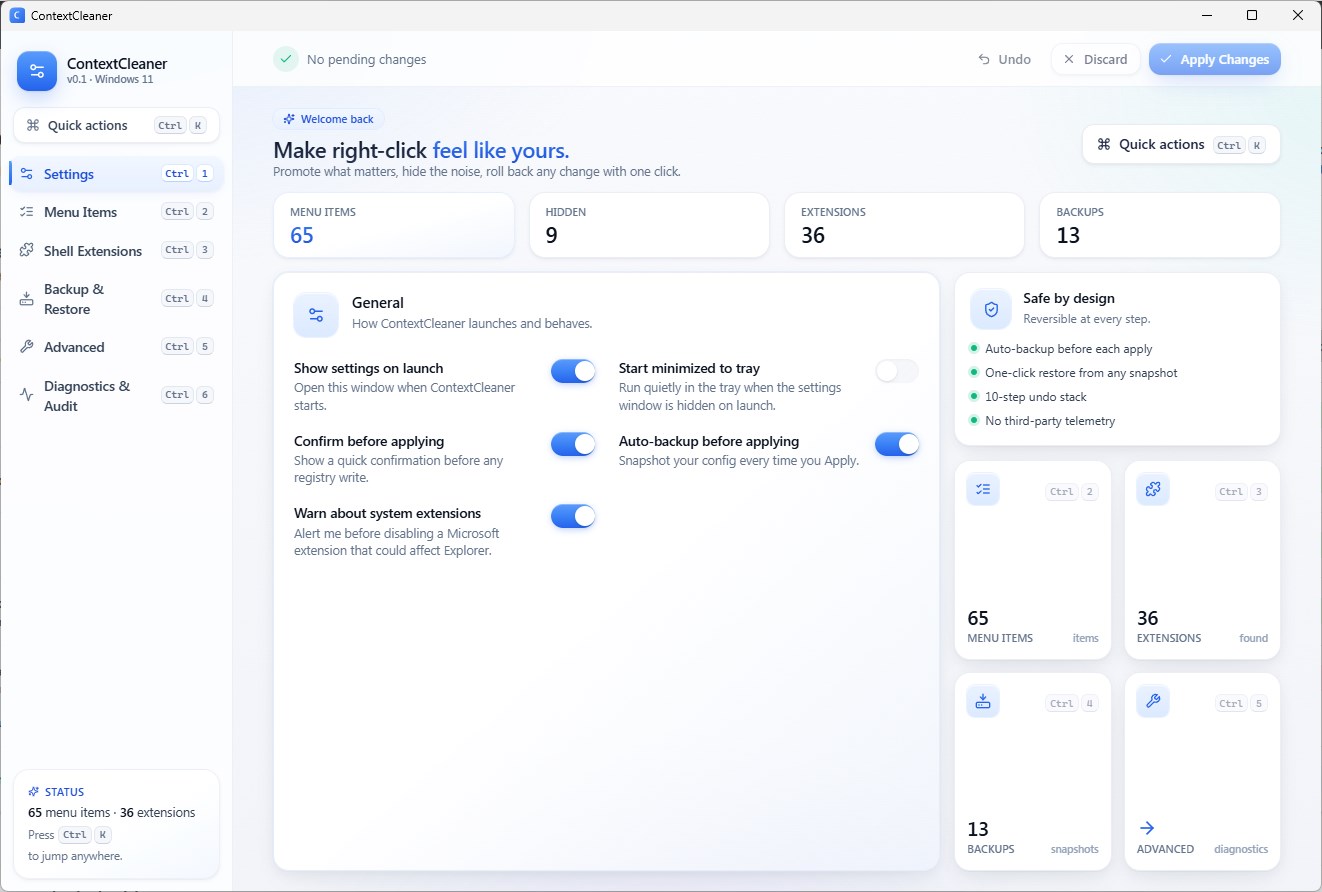Click the Diagnostics & Audit pulse icon
This screenshot has height=892, width=1322.
(x=27, y=396)
